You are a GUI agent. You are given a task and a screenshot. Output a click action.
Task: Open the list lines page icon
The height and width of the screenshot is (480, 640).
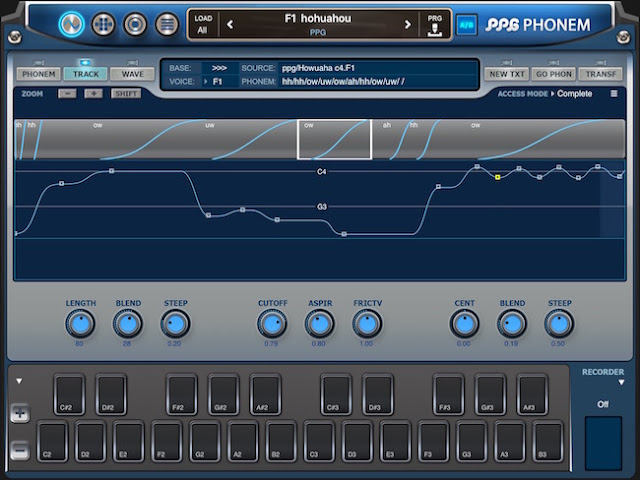click(167, 24)
